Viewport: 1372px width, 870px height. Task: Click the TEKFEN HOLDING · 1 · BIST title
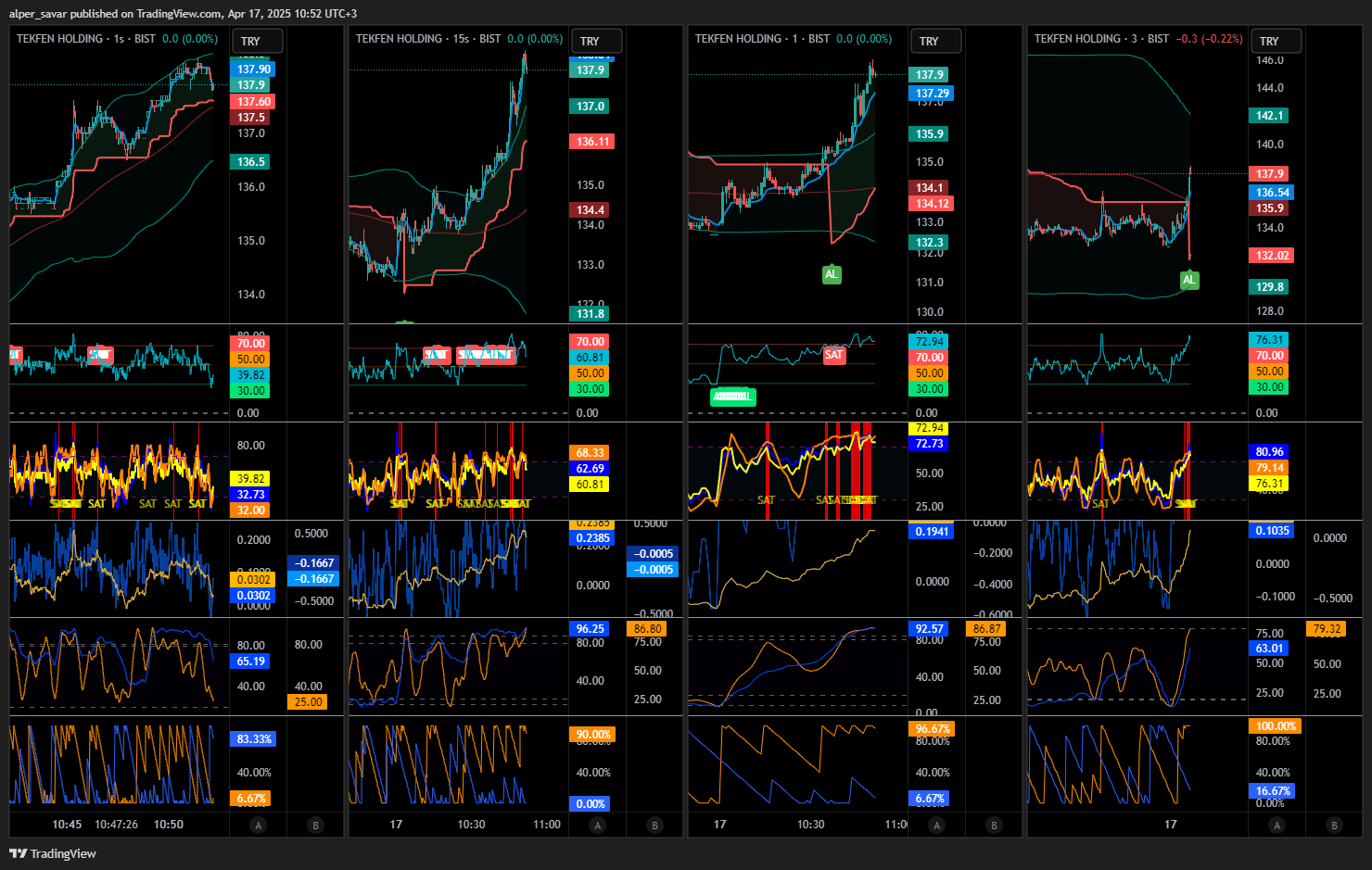tap(762, 39)
